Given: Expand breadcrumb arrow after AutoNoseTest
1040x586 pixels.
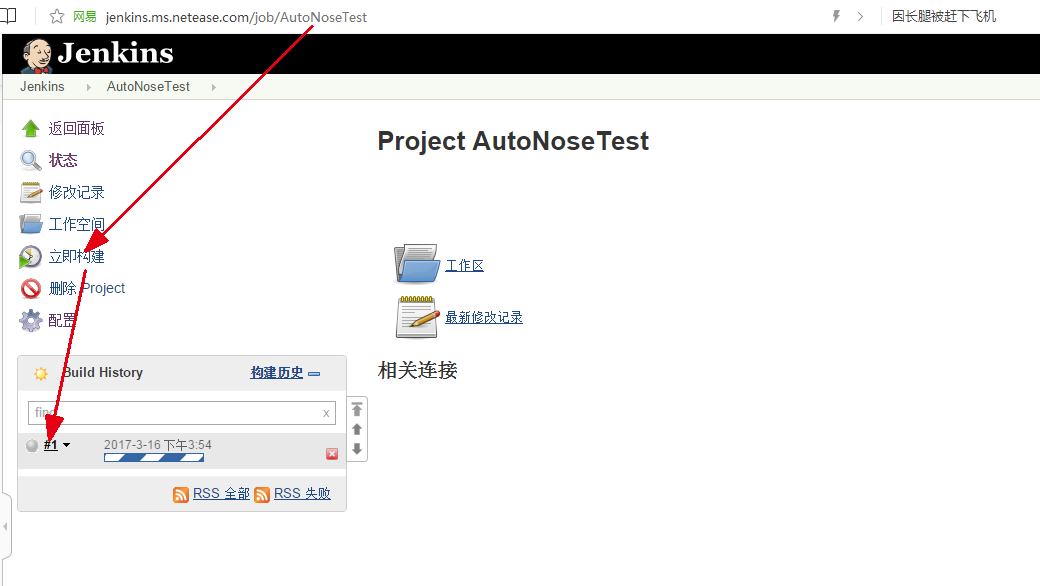Looking at the screenshot, I should tap(214, 87).
